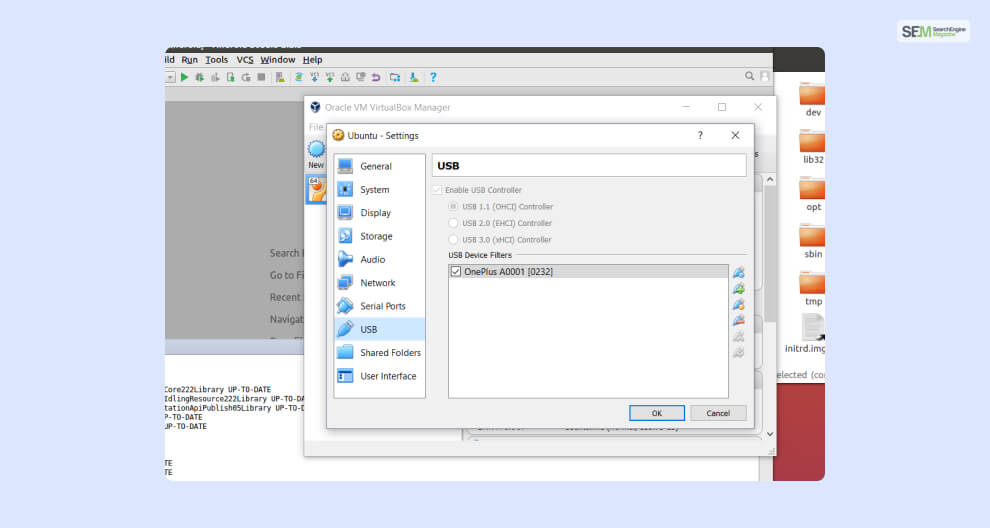
Task: Open User Interface settings category
Action: pos(379,376)
